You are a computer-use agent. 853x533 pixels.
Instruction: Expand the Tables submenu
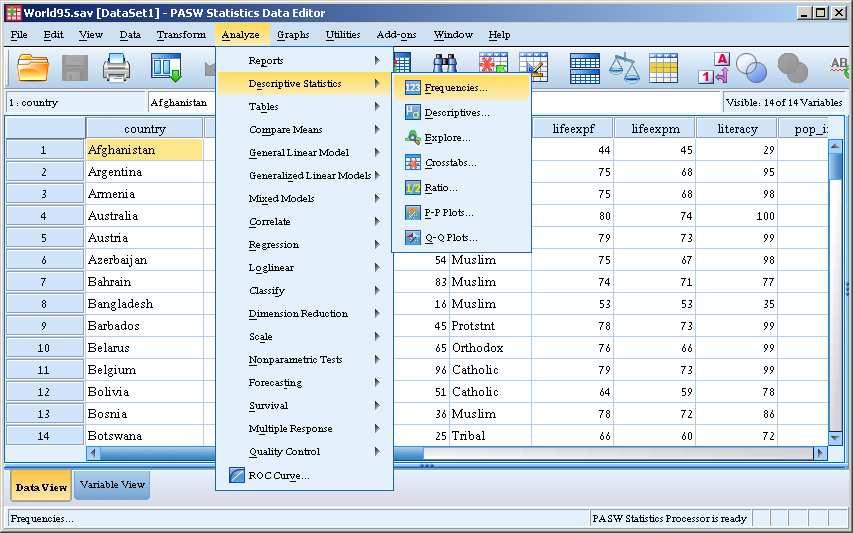(305, 107)
